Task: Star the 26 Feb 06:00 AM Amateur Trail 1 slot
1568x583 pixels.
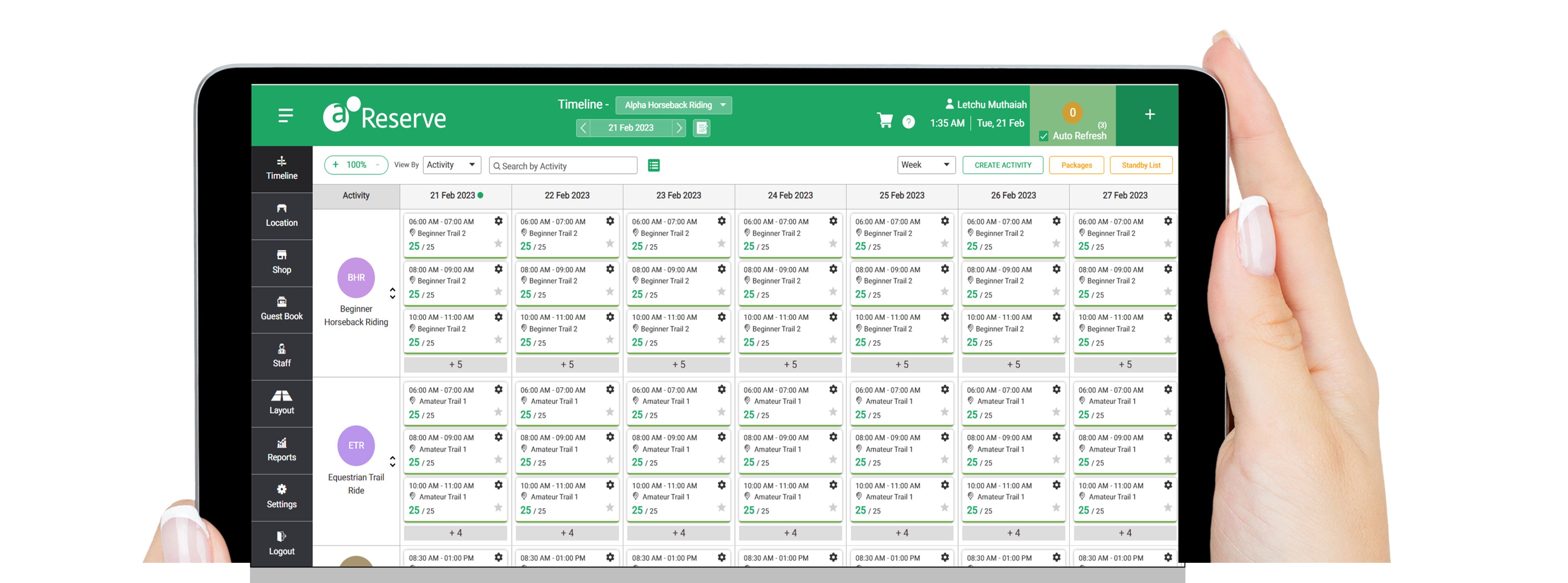Action: pos(1056,412)
